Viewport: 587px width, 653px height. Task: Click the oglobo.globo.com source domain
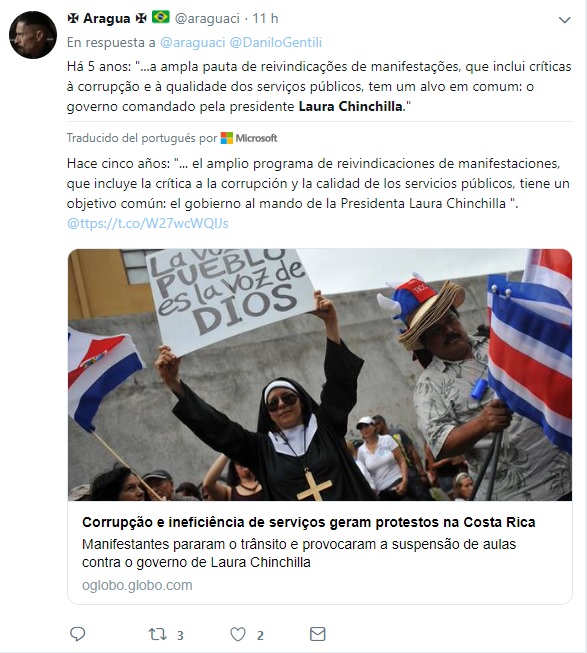[137, 585]
